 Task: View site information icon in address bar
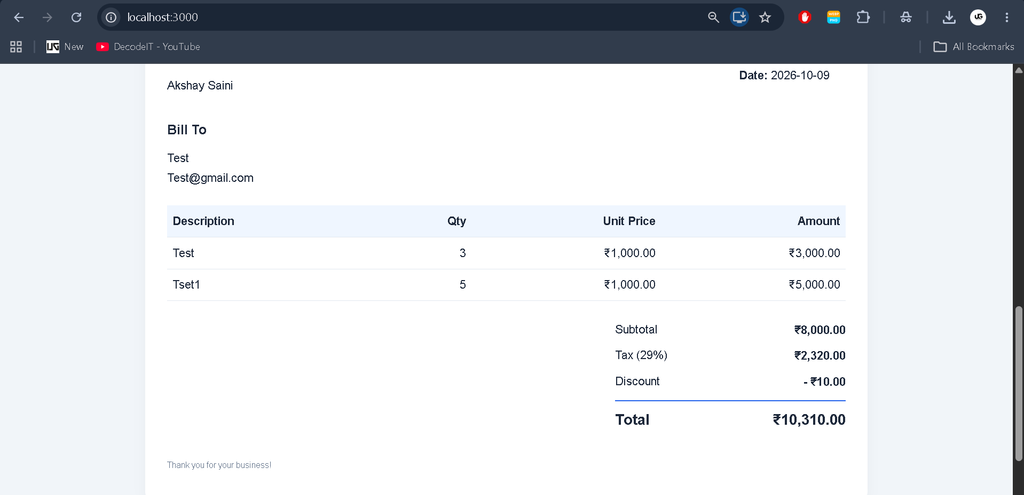(111, 18)
